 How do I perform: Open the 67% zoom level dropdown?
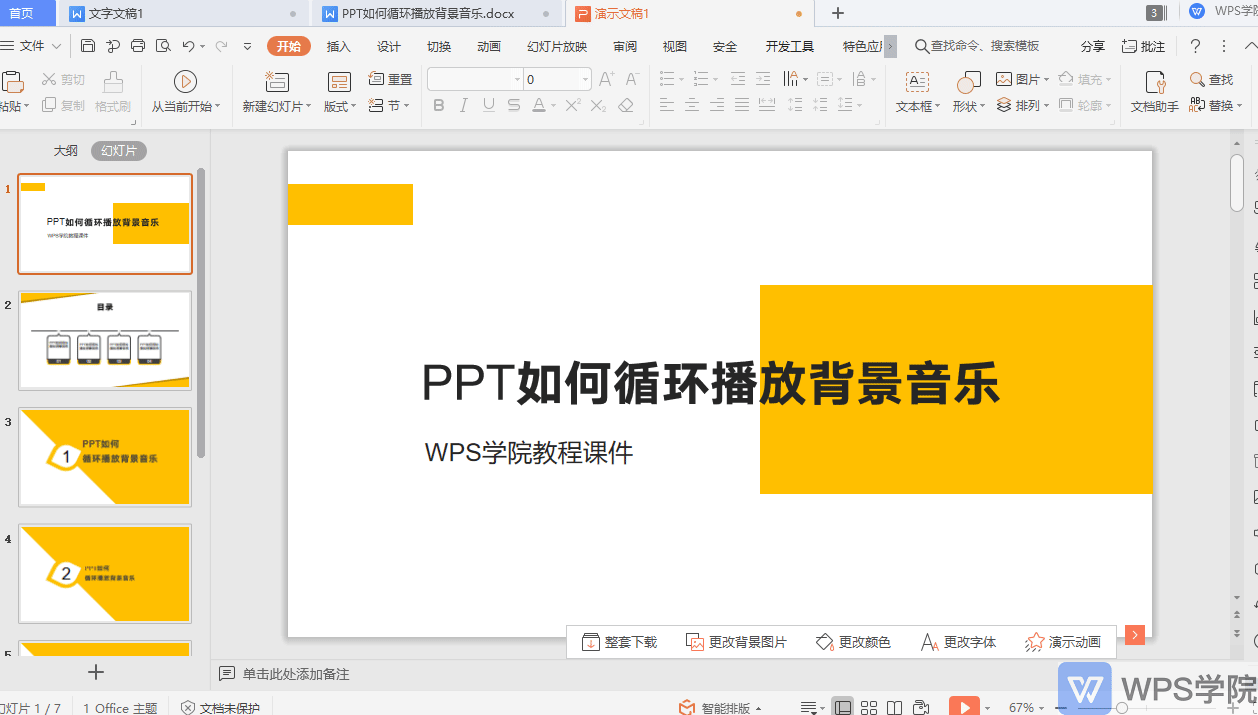(1026, 707)
